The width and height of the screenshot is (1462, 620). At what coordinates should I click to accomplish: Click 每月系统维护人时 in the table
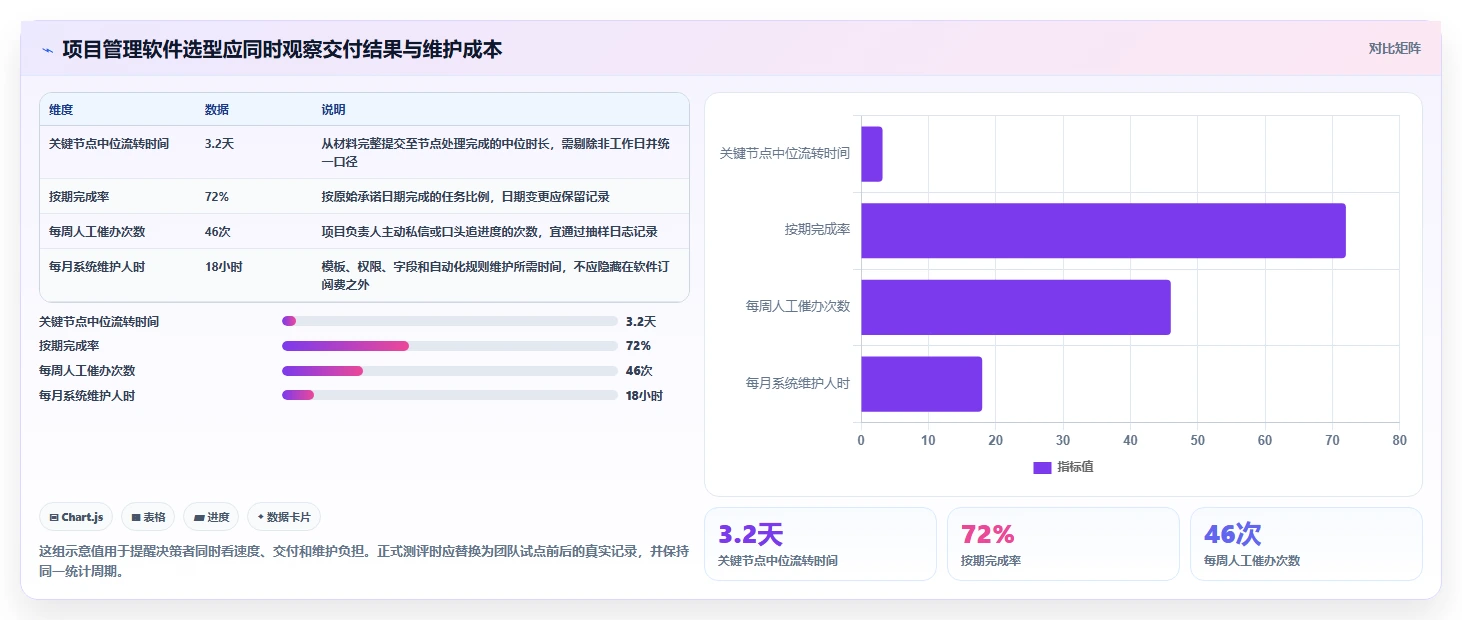(x=97, y=267)
